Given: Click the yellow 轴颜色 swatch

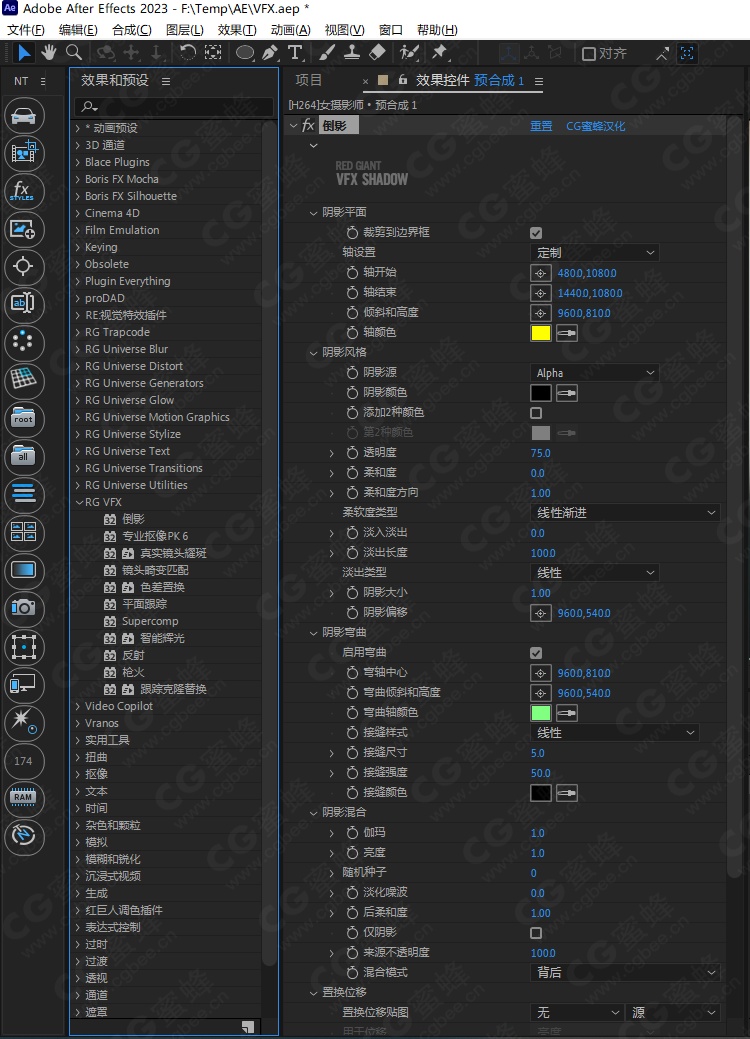Looking at the screenshot, I should (541, 333).
